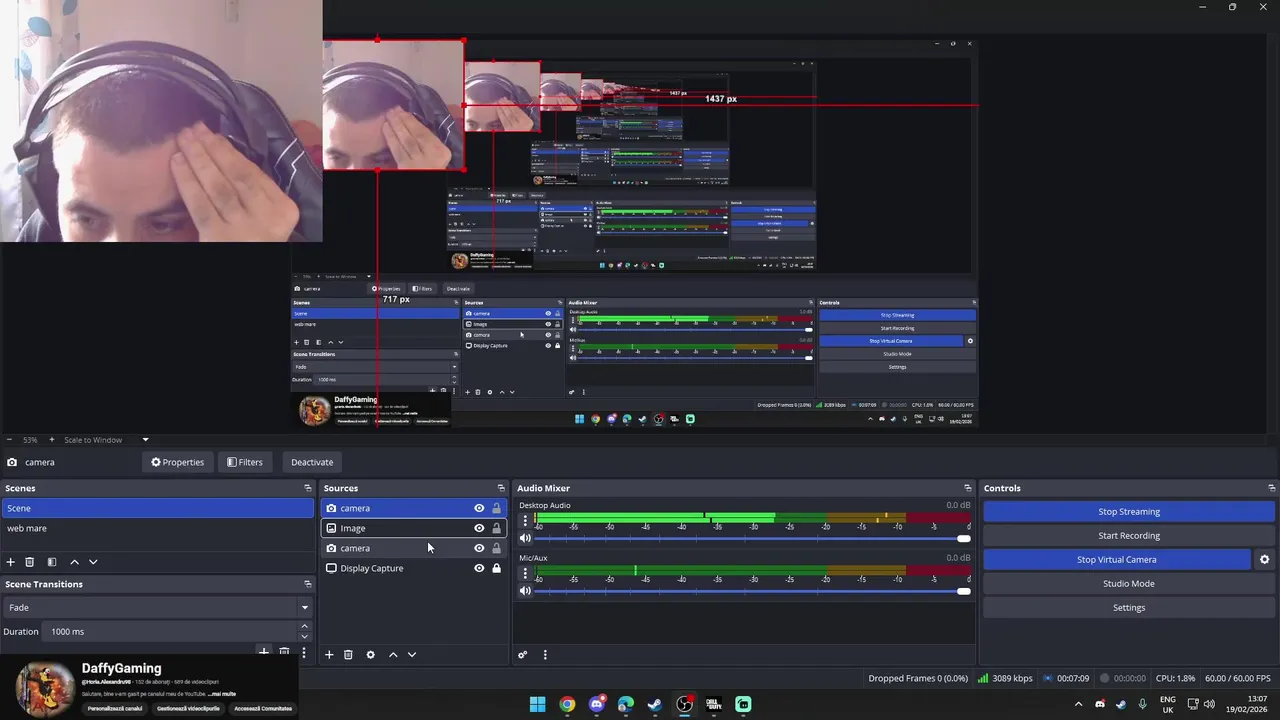Click Stop Virtual Camera

tap(1116, 560)
